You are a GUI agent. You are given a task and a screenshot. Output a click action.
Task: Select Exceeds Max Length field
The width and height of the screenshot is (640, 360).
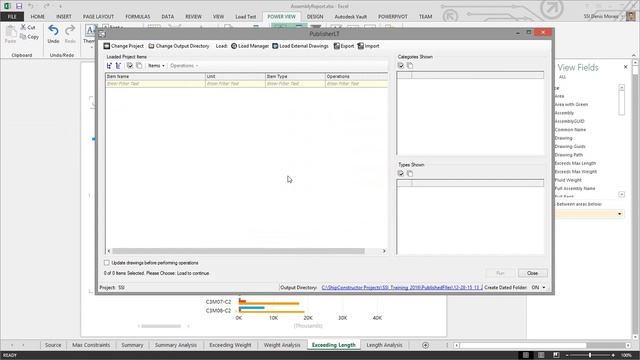(x=575, y=163)
